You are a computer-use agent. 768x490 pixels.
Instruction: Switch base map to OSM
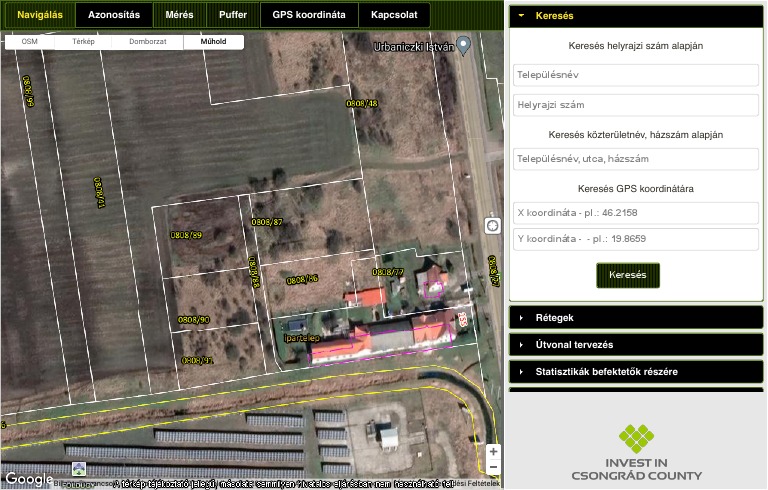click(30, 43)
